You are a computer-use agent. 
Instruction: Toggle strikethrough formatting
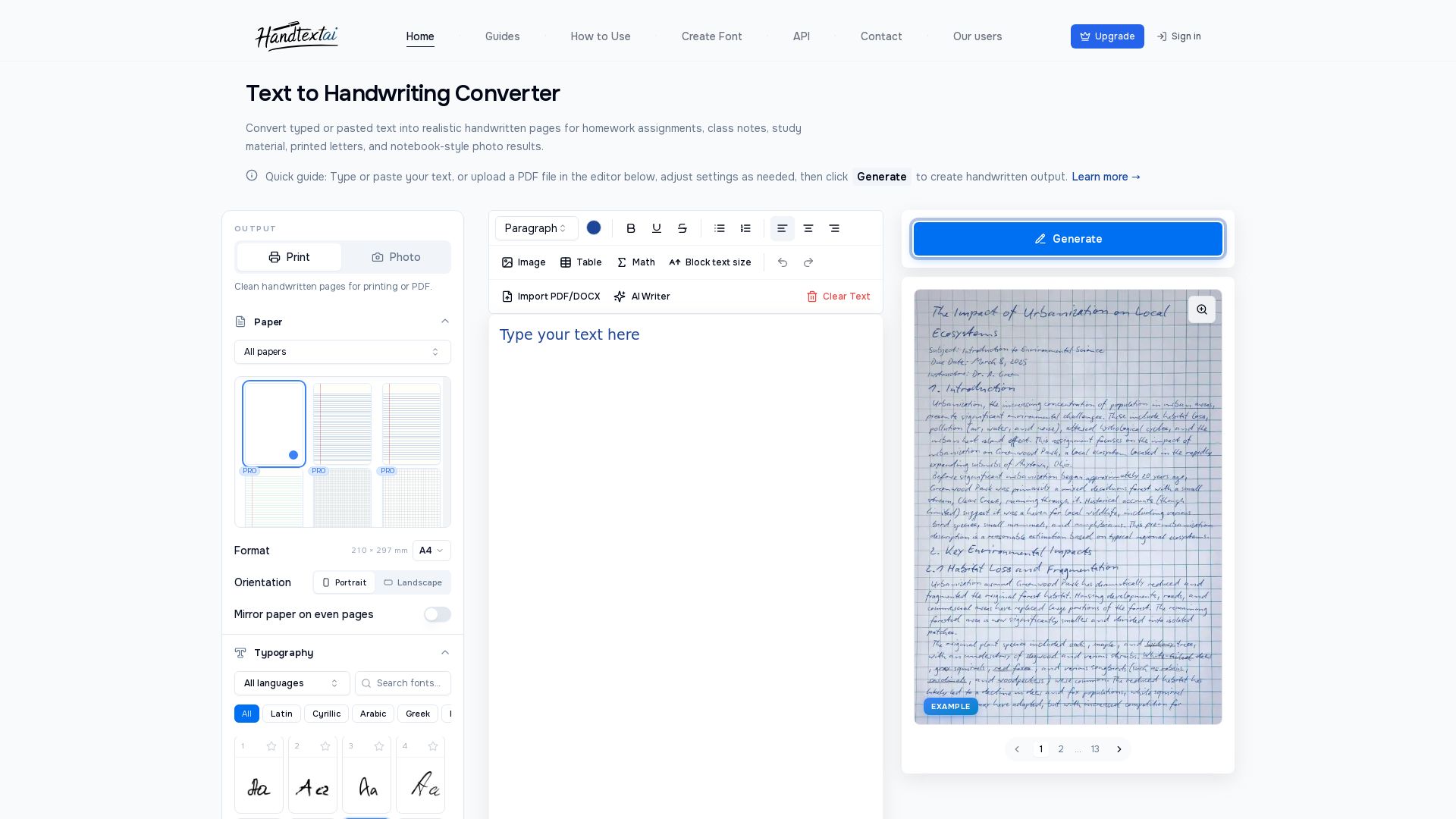[682, 228]
